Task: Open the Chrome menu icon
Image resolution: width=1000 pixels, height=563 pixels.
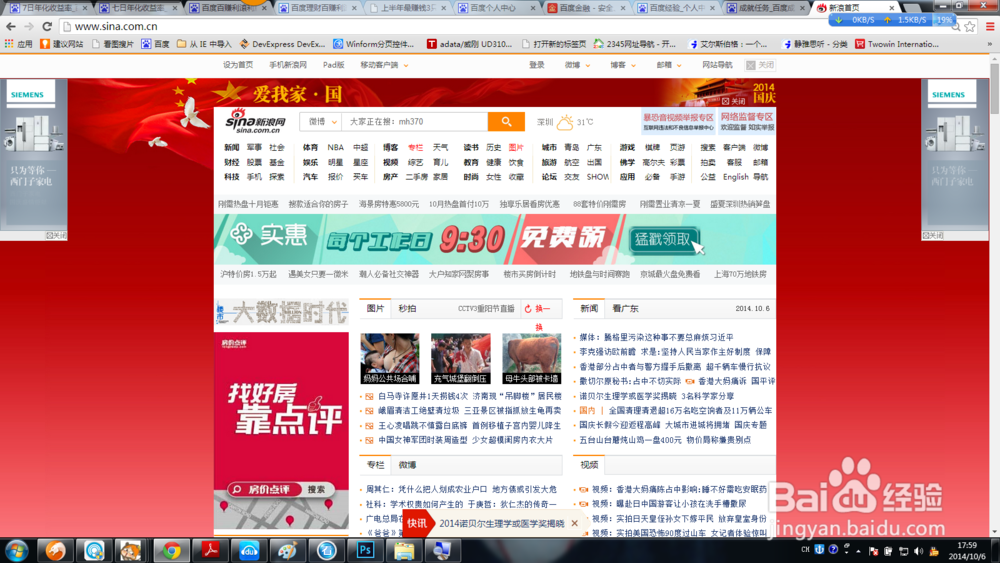Action: 990,26
